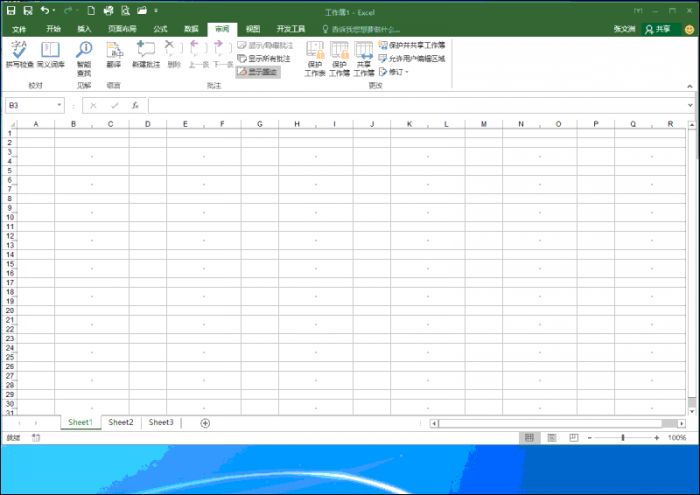
Task: Click the Tell Me search box
Action: click(362, 29)
